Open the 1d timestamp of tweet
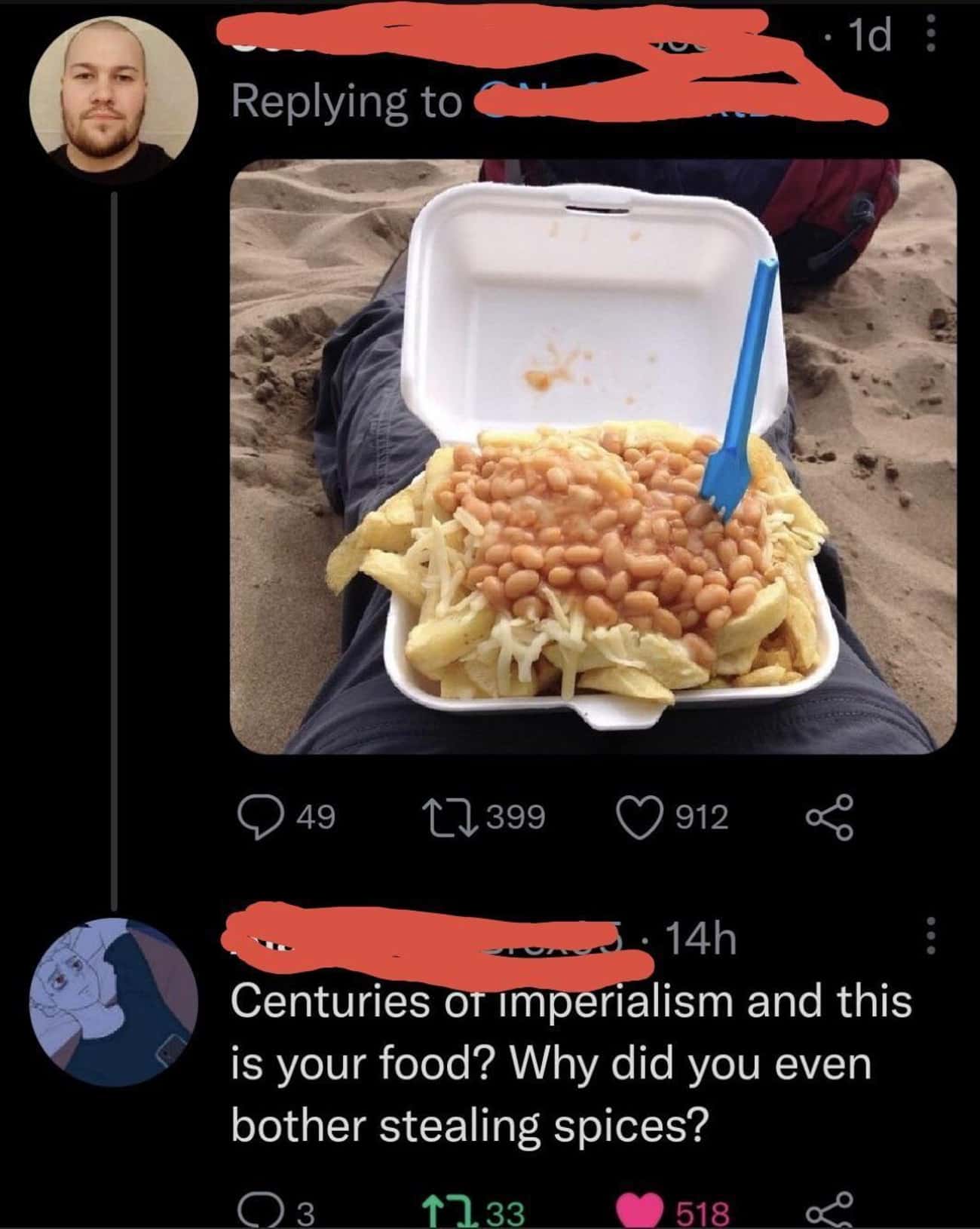This screenshot has height=1229, width=980. pyautogui.click(x=868, y=36)
